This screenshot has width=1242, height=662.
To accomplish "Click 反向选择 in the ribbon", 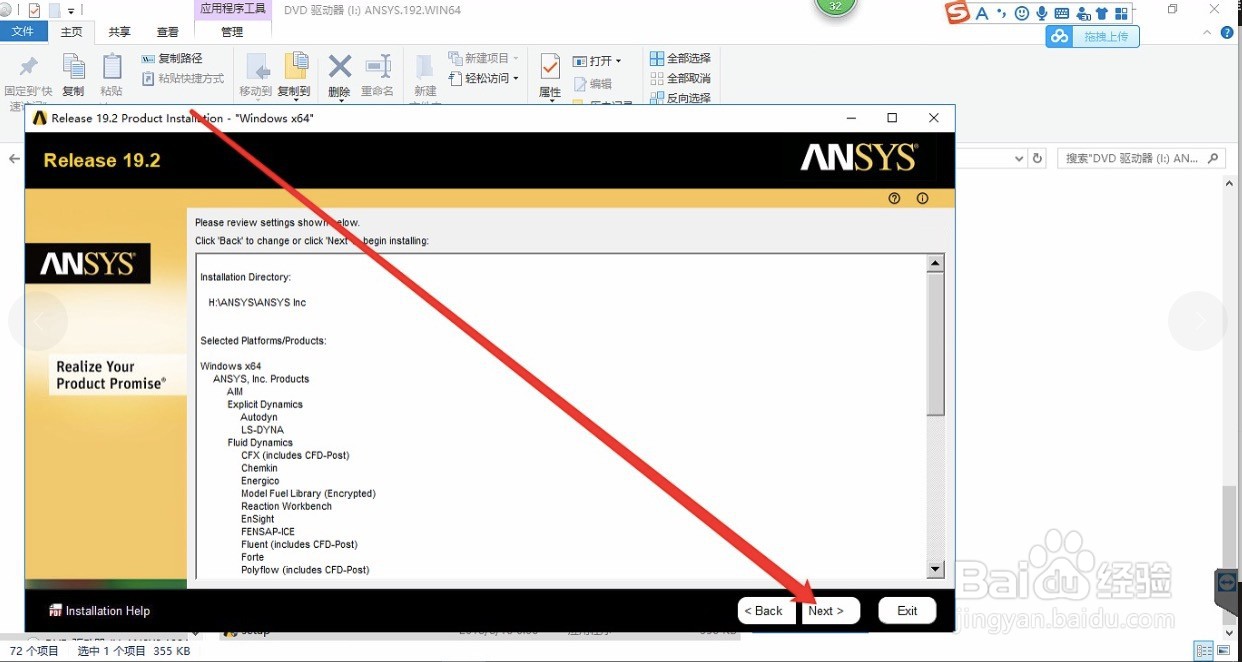I will point(680,98).
